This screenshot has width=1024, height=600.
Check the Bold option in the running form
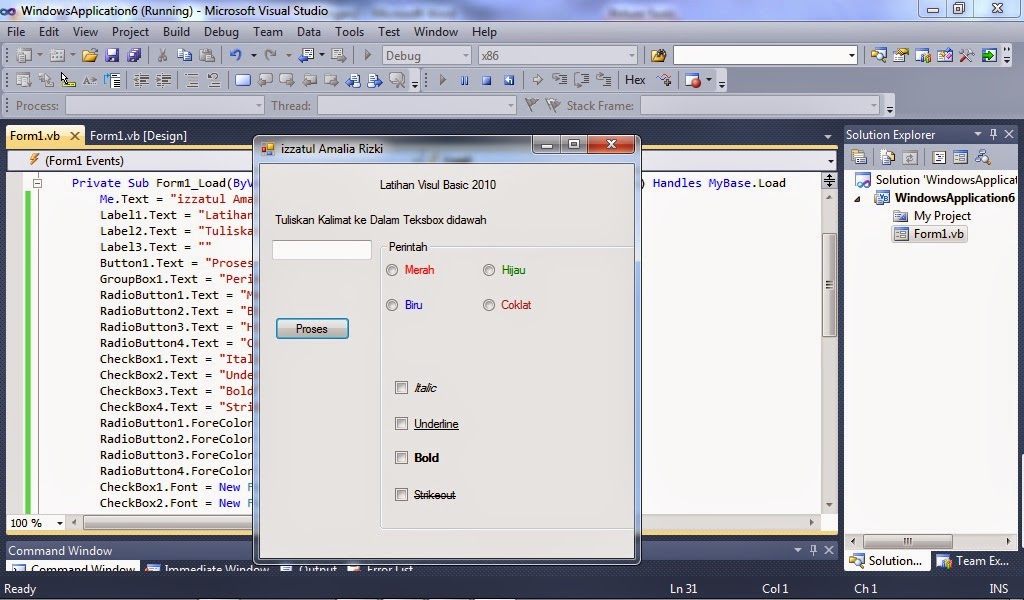pyautogui.click(x=401, y=458)
